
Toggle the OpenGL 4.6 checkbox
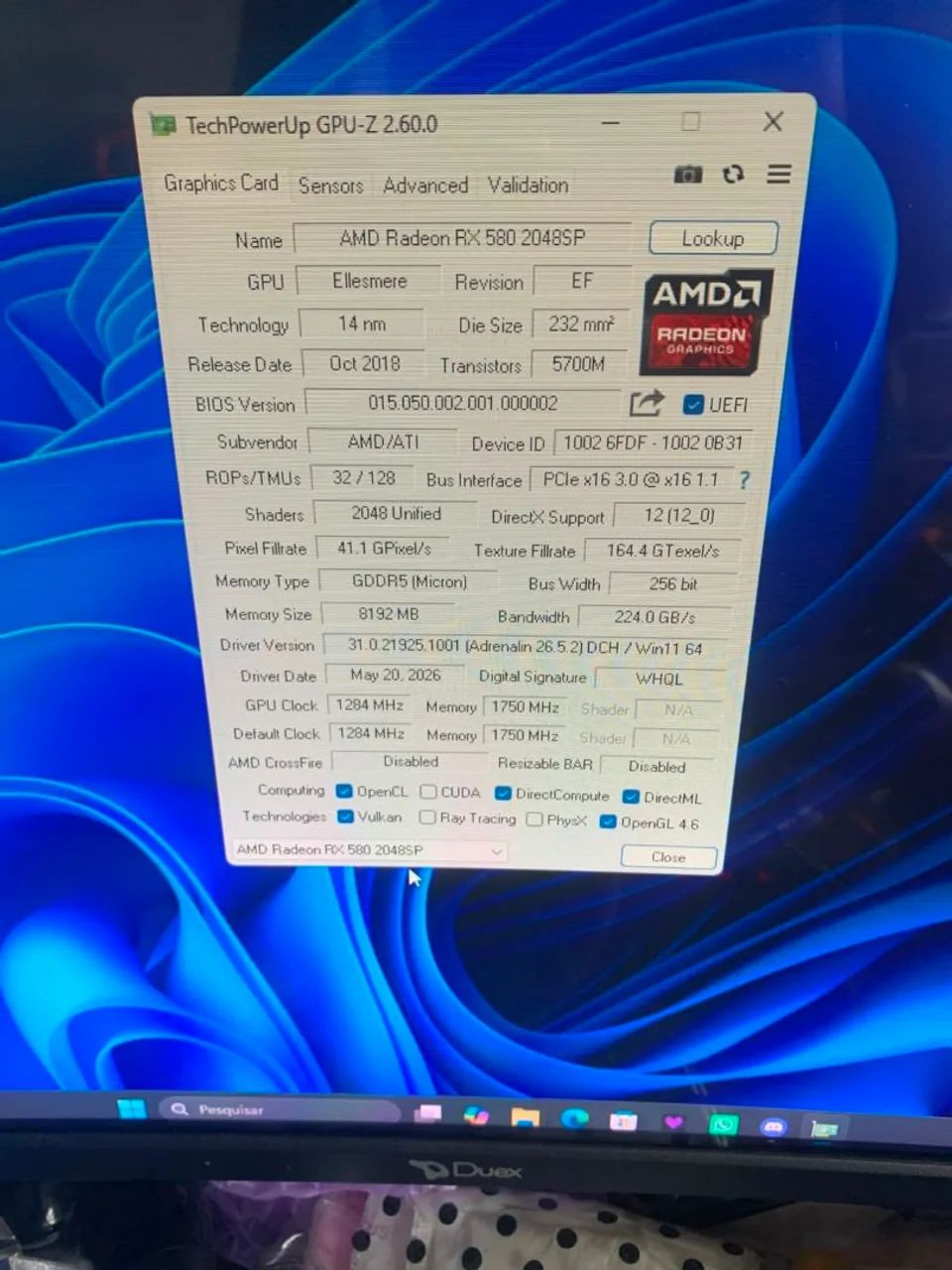pyautogui.click(x=608, y=822)
